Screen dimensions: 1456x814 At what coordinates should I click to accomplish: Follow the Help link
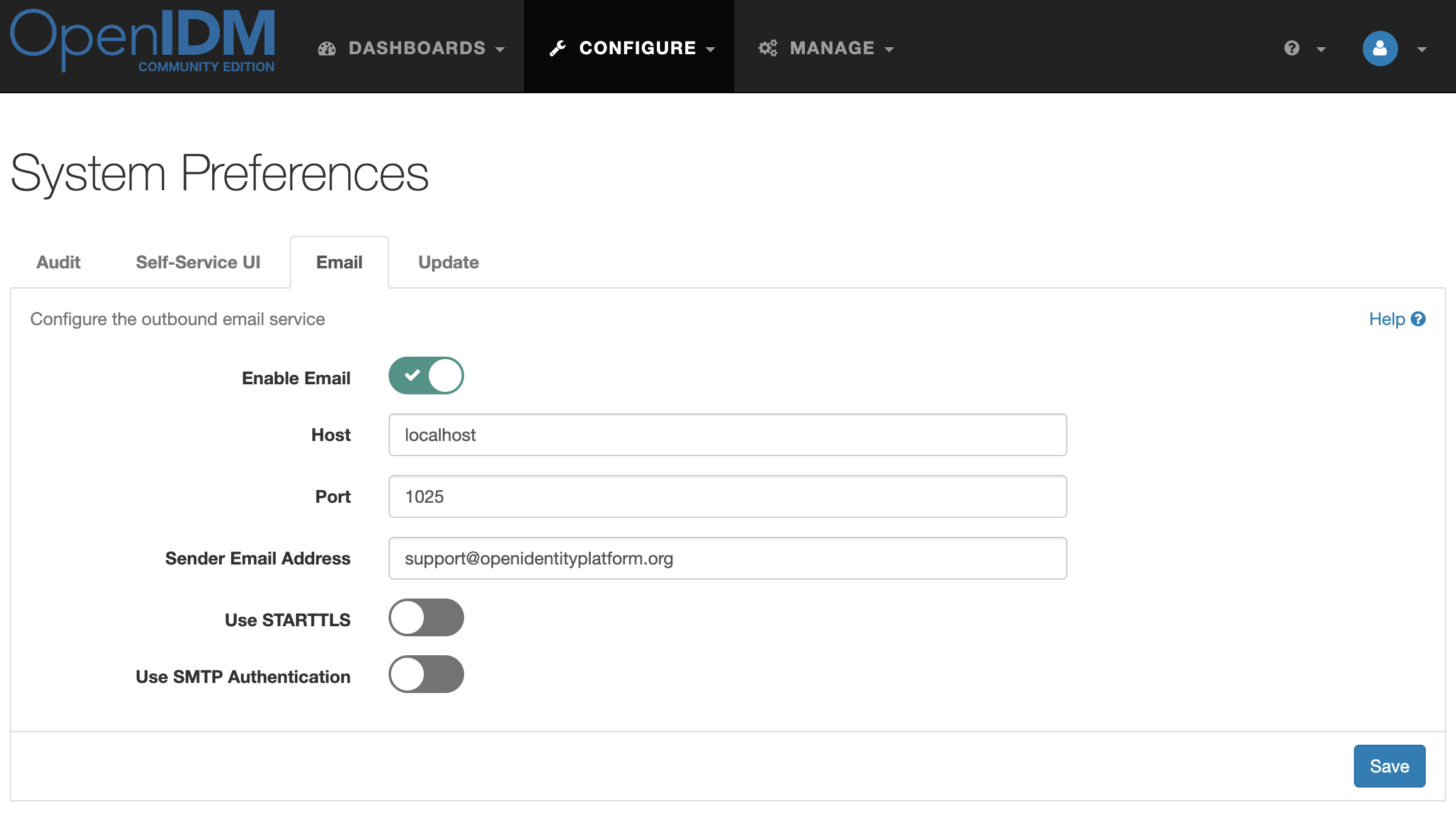[1387, 319]
